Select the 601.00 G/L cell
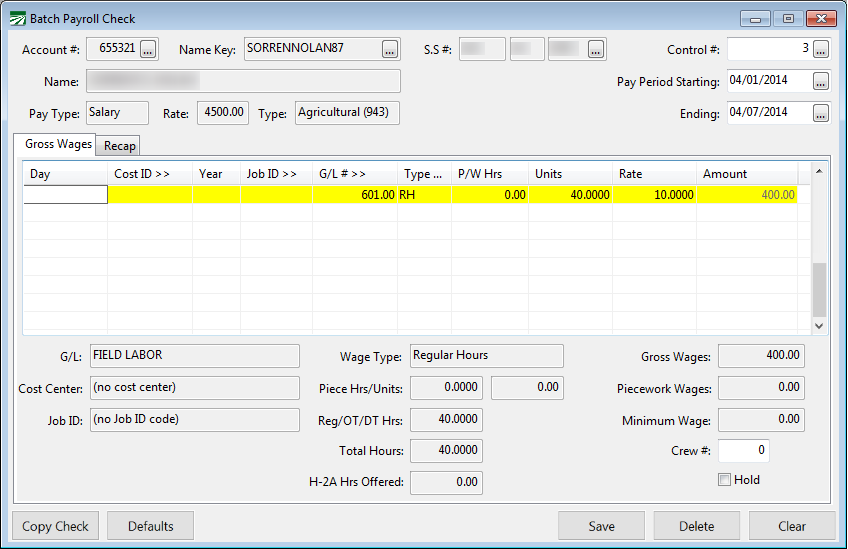The width and height of the screenshot is (848, 549). [355, 195]
